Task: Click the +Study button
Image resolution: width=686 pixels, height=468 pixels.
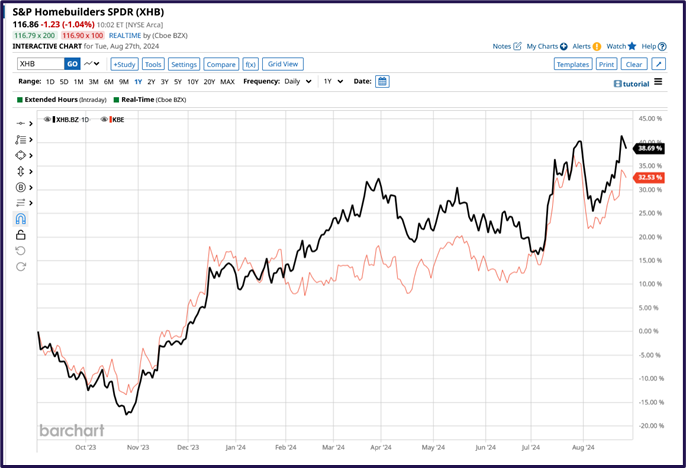Action: pyautogui.click(x=125, y=64)
